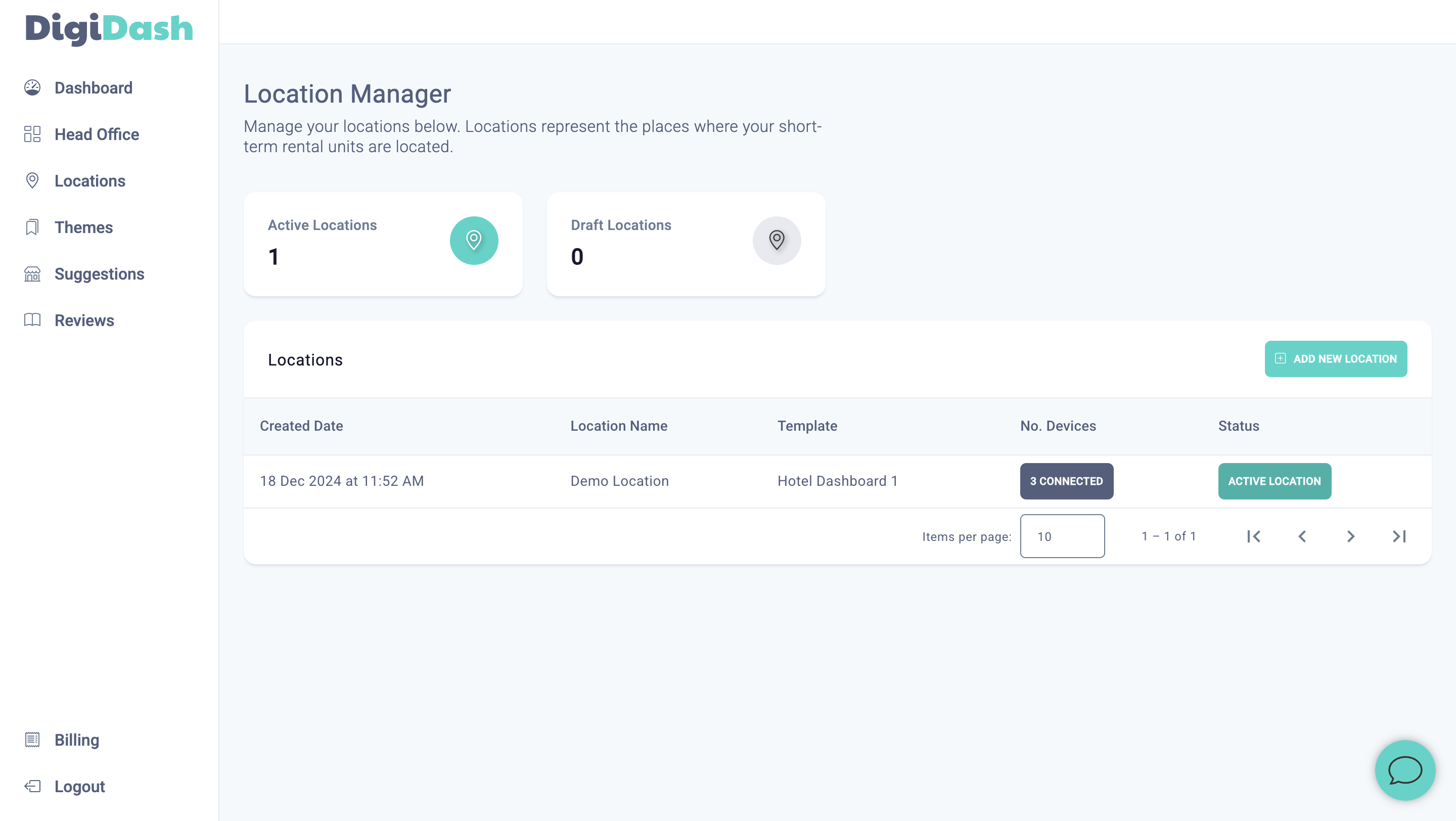Click the plus icon in Add New Location
Screen dimensions: 1456x821
pyautogui.click(x=1280, y=359)
